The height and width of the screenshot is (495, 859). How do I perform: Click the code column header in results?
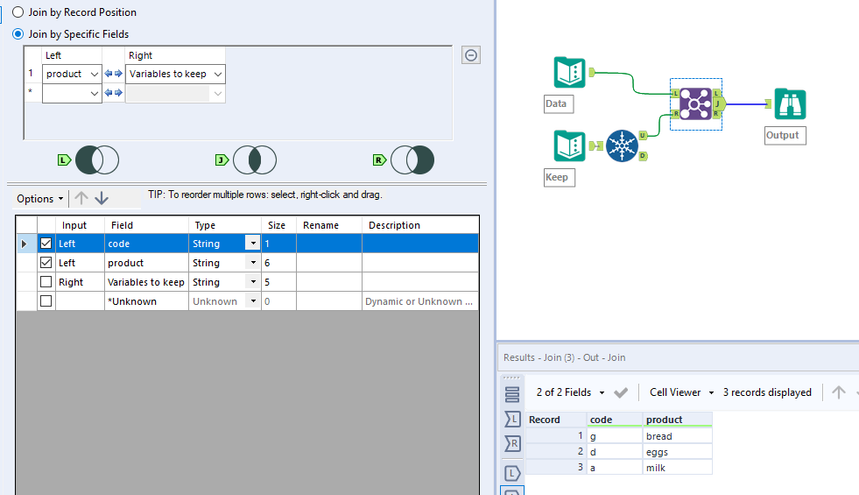point(614,419)
